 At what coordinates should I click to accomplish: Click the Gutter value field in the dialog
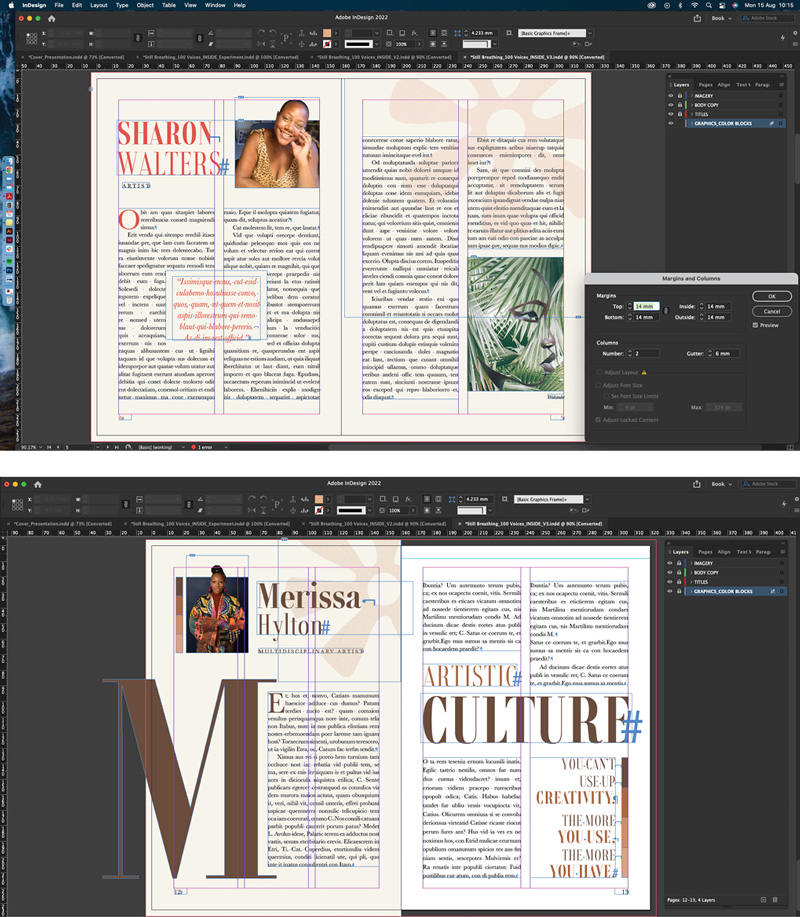pyautogui.click(x=726, y=353)
